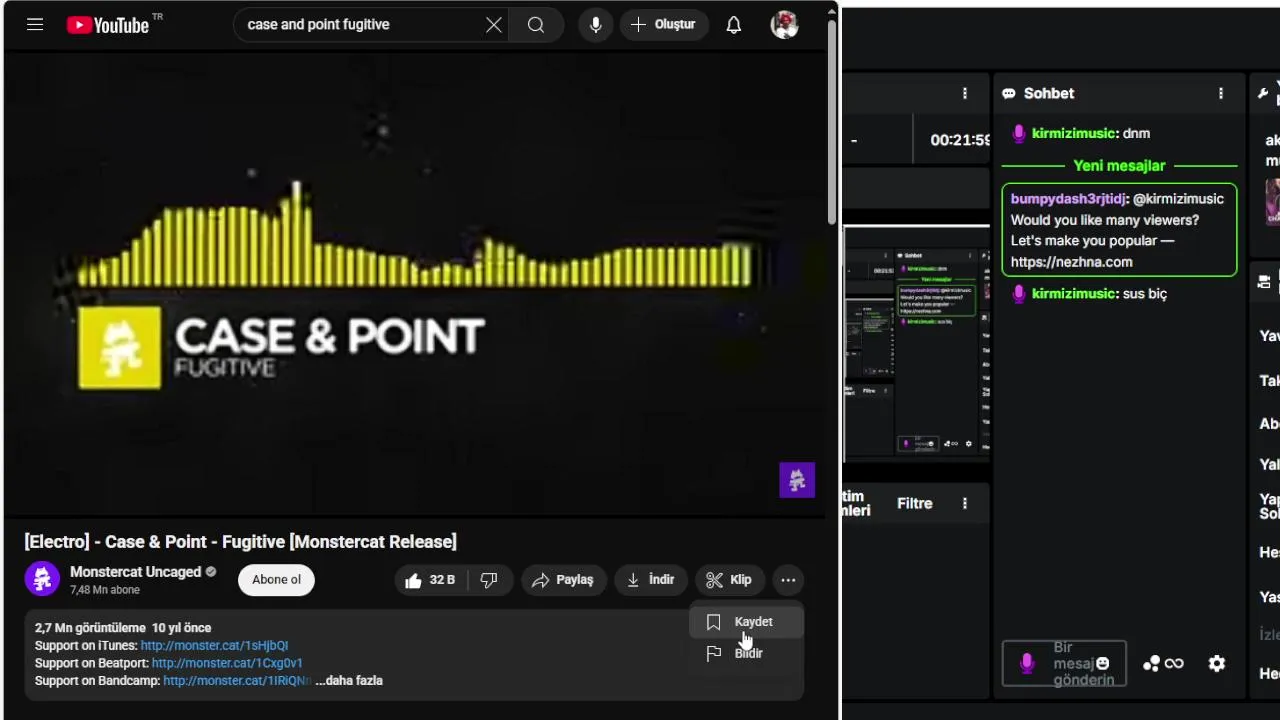This screenshot has width=1280, height=720.
Task: Open the Filtre panel three-dot options
Action: [x=965, y=503]
